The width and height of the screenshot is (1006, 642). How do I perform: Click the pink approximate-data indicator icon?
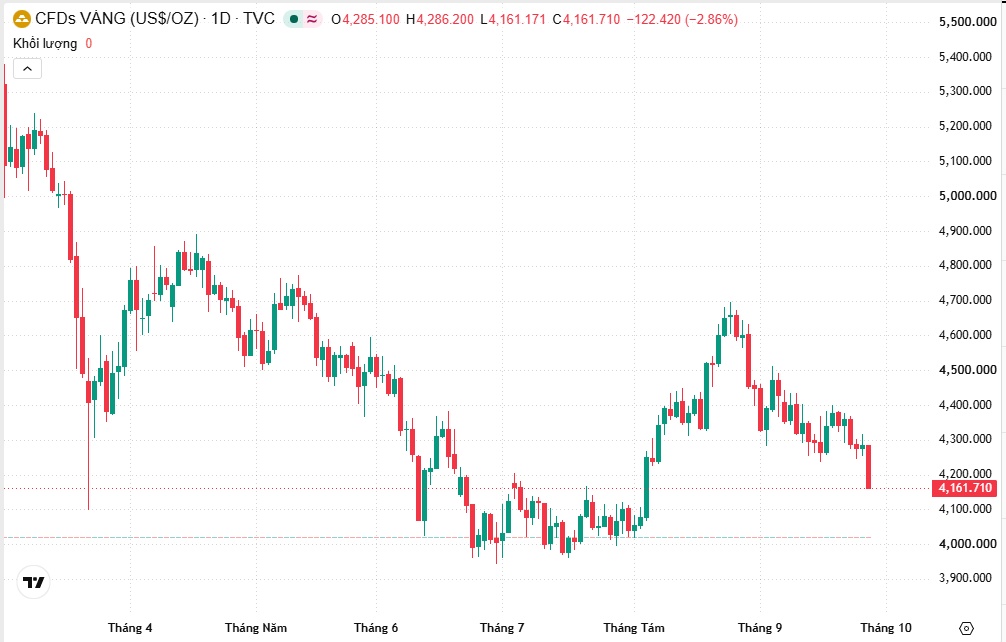coord(312,19)
